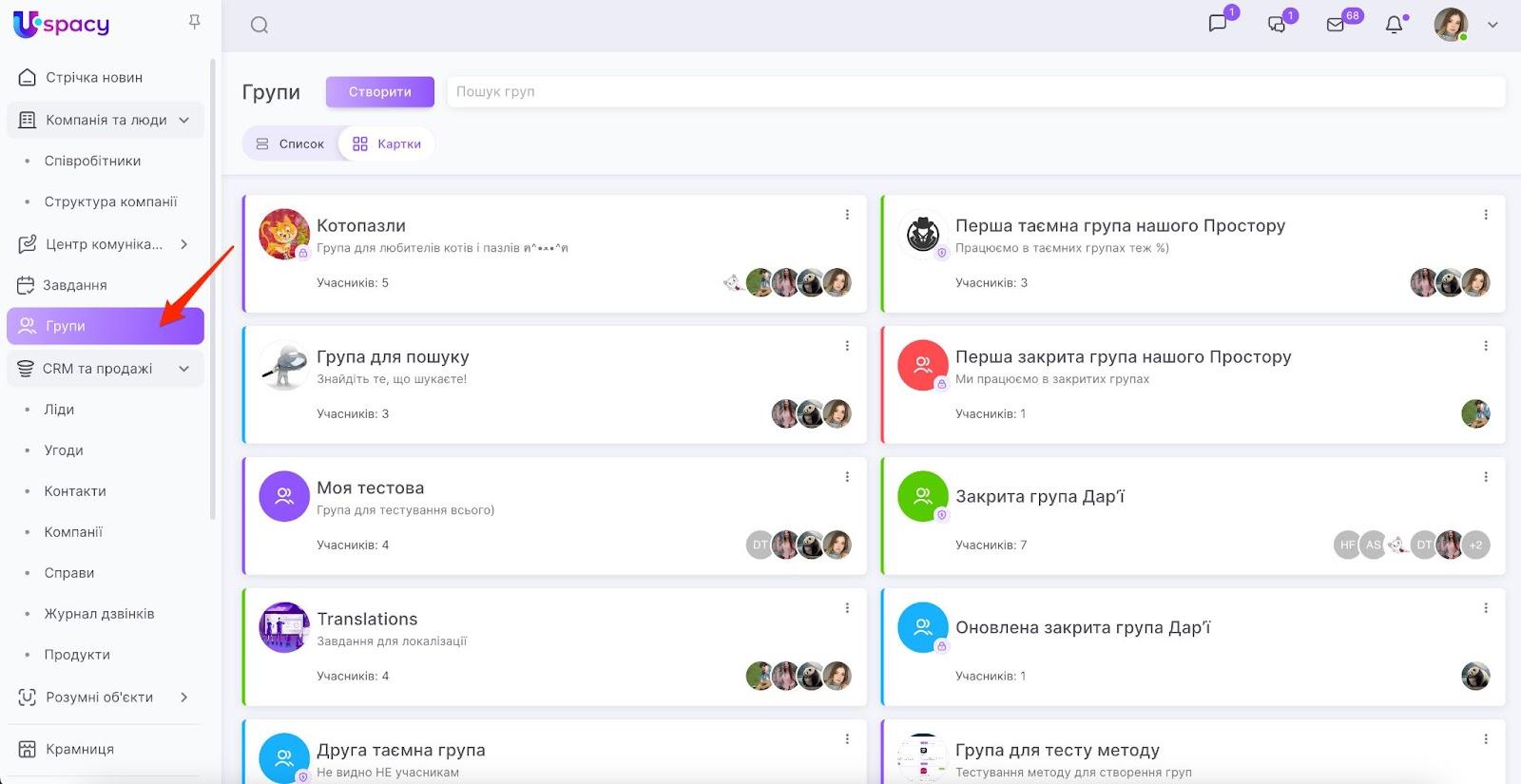The width and height of the screenshot is (1521, 784).
Task: Open the mail inbox icon with 68 badge
Action: tap(1336, 25)
